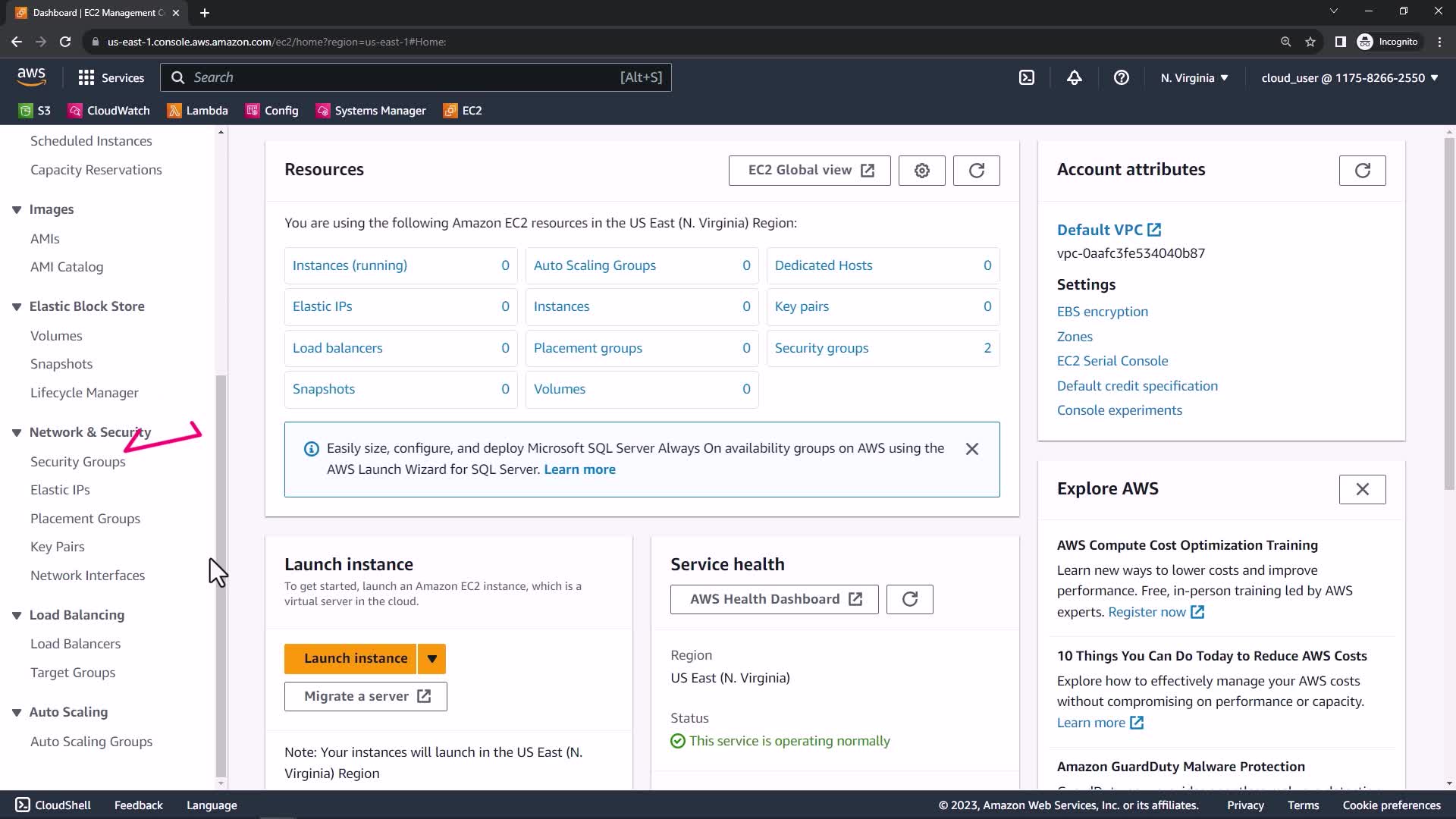Screen dimensions: 1456x819
Task: Open the Launch instance split-button arrow
Action: pos(431,658)
